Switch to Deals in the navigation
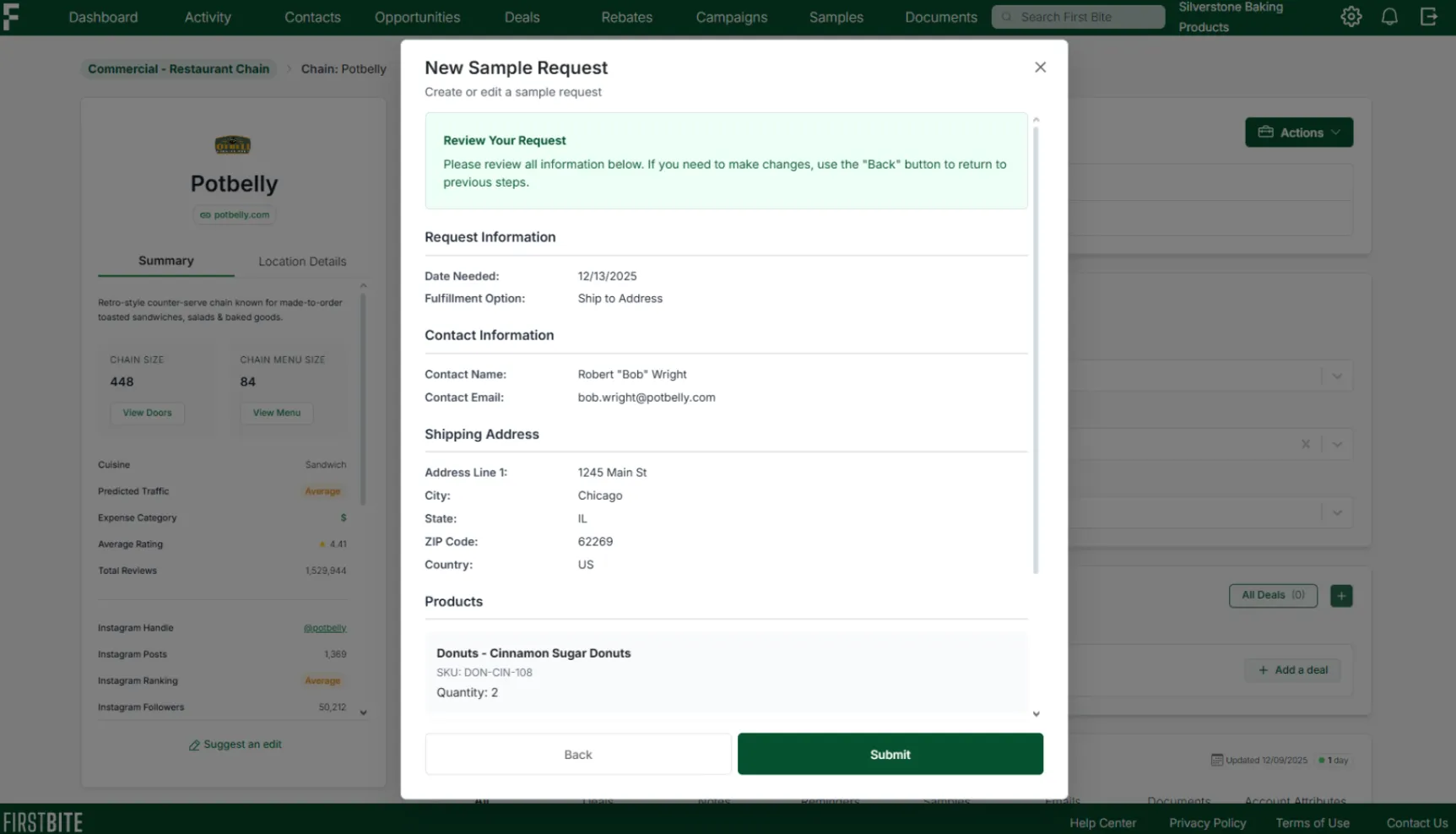This screenshot has width=1456, height=834. pyautogui.click(x=522, y=17)
